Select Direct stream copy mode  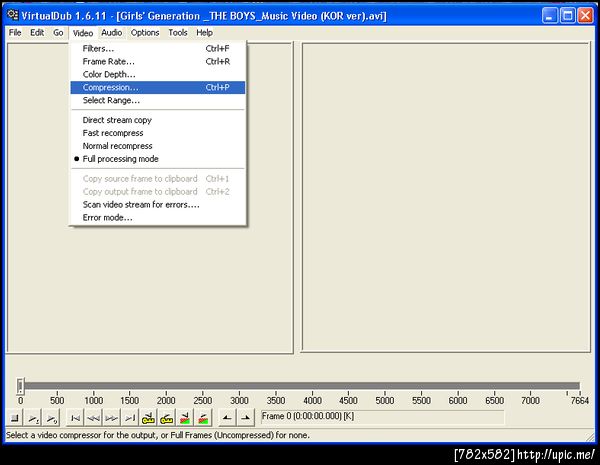pyautogui.click(x=158, y=120)
